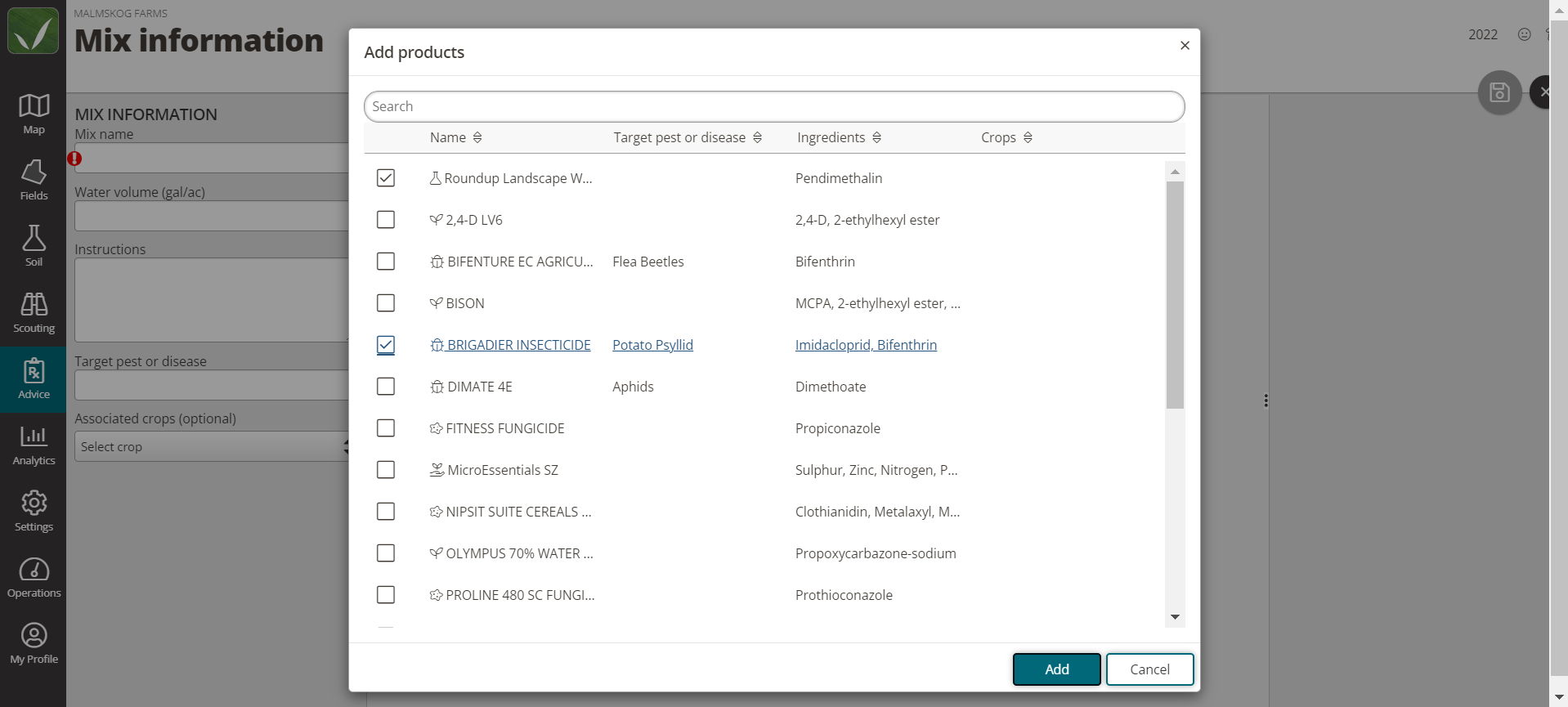Click the Flea Beetles cell
Screen dimensions: 1568x707
pos(648,262)
